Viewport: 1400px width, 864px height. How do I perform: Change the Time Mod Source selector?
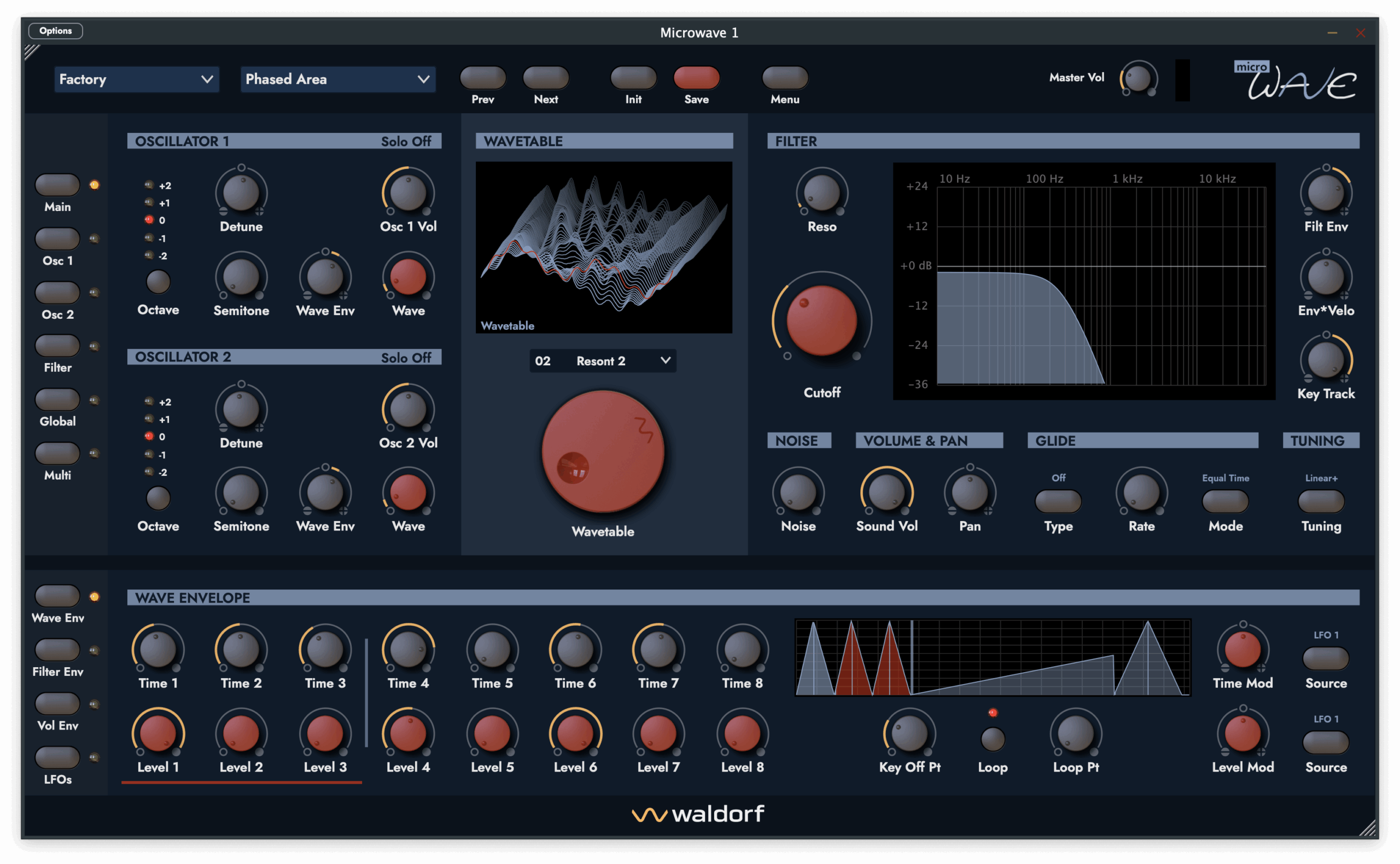point(1326,658)
